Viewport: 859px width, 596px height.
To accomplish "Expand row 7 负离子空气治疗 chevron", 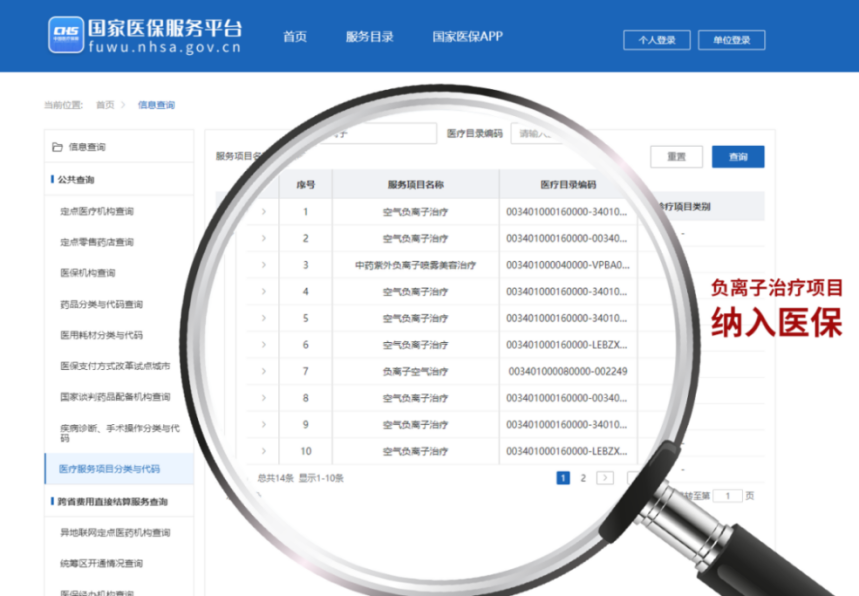I will [x=264, y=371].
